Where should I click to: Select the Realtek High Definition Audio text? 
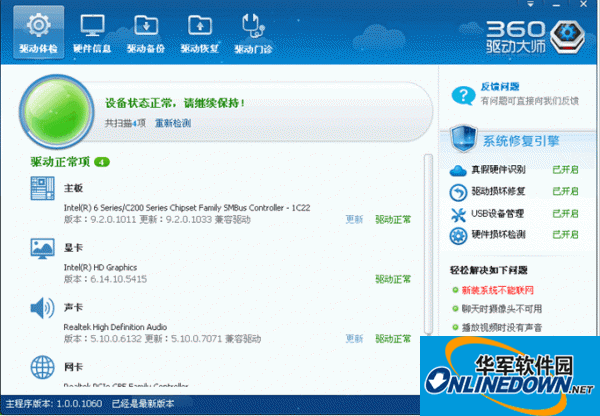pyautogui.click(x=115, y=327)
